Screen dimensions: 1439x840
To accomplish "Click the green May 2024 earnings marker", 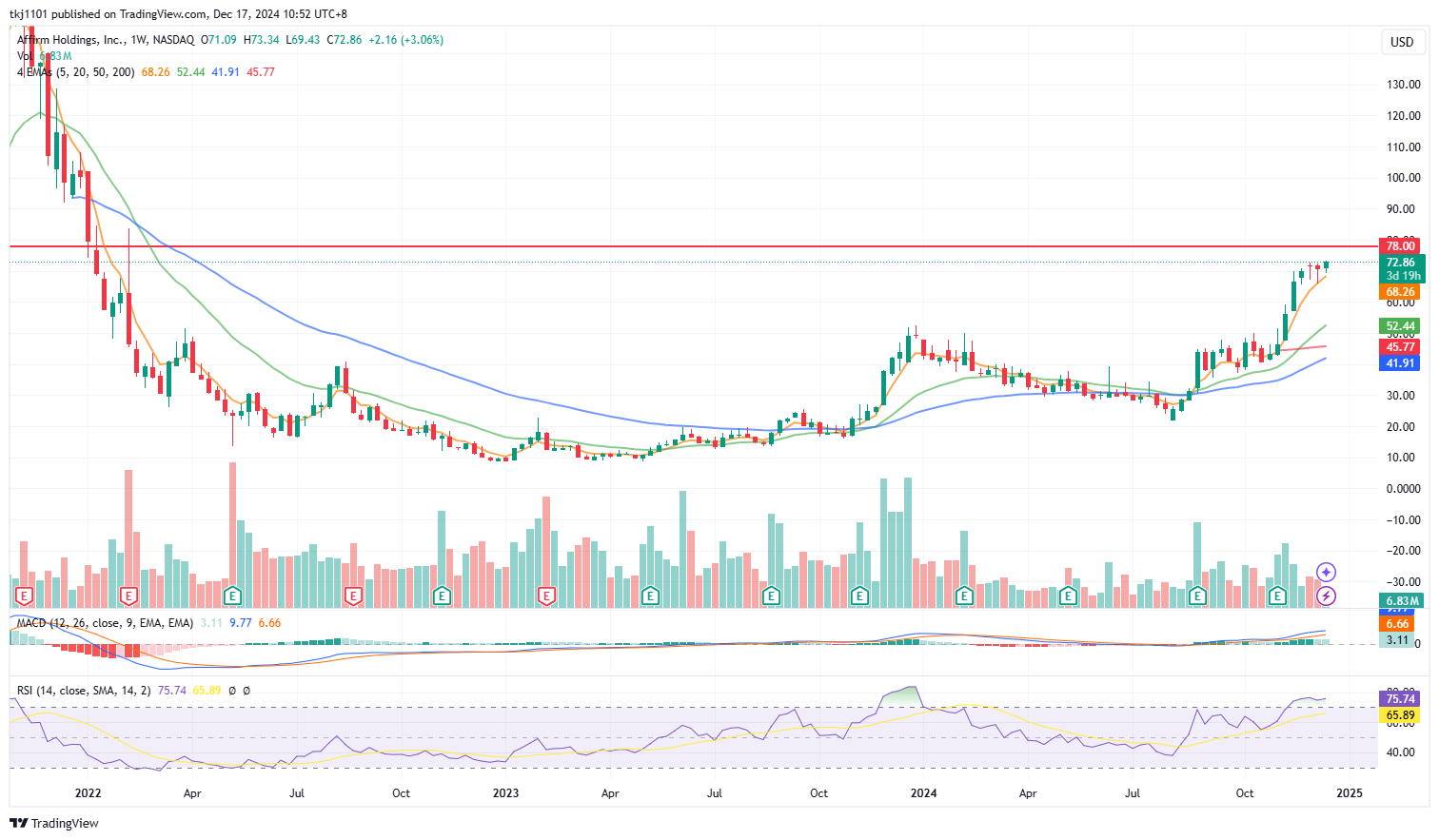I will 1068,596.
